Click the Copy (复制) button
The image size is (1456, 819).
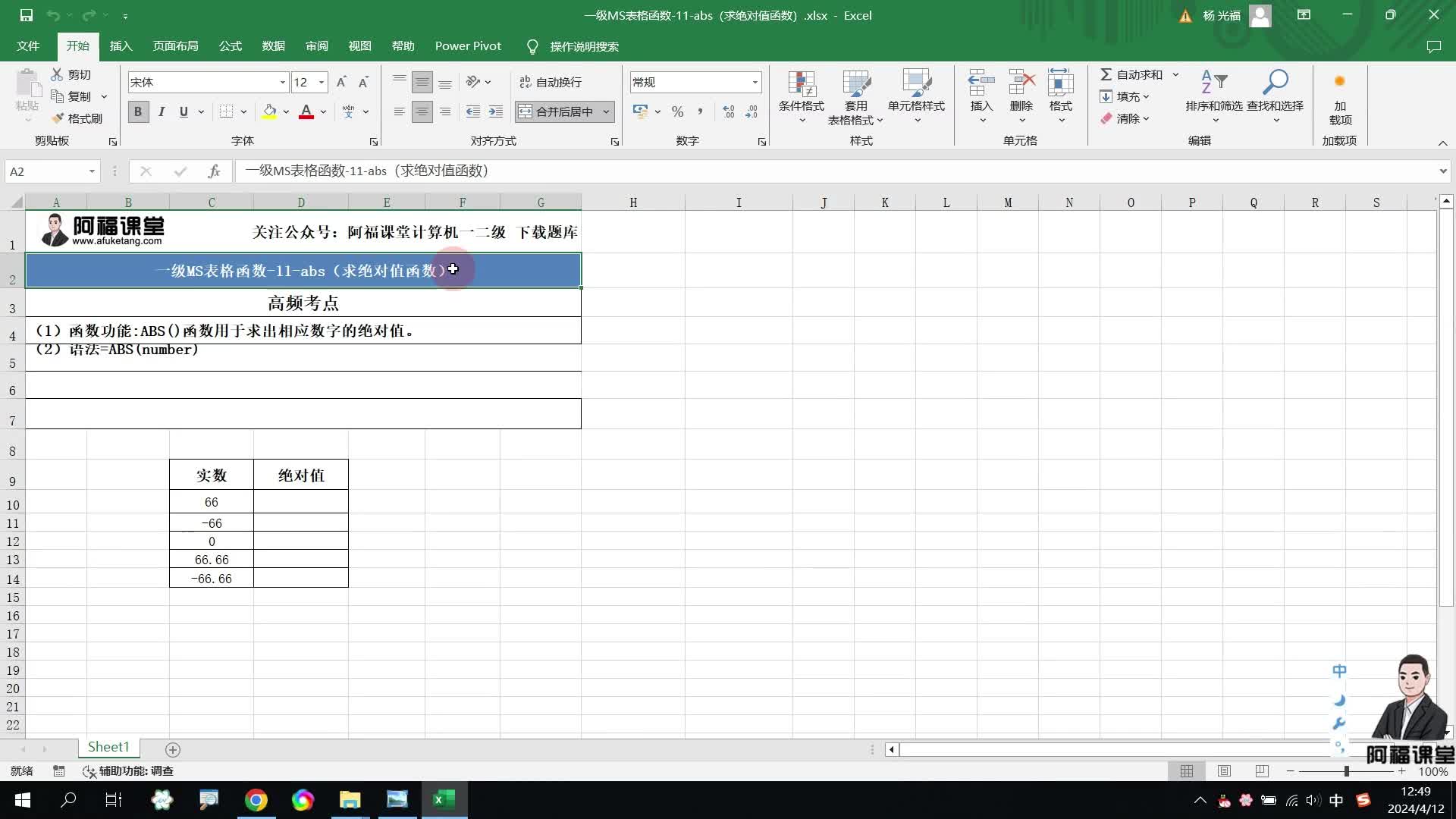pos(71,96)
